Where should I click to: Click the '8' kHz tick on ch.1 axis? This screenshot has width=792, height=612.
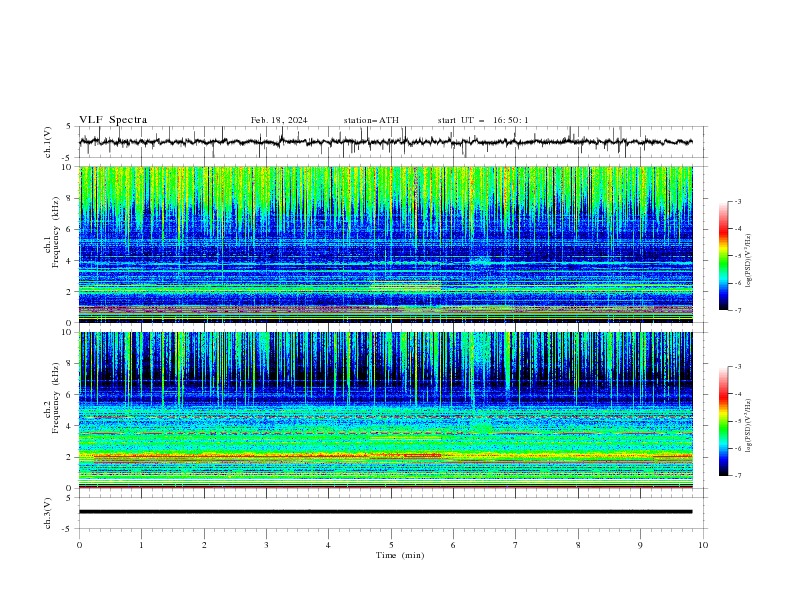[x=70, y=198]
